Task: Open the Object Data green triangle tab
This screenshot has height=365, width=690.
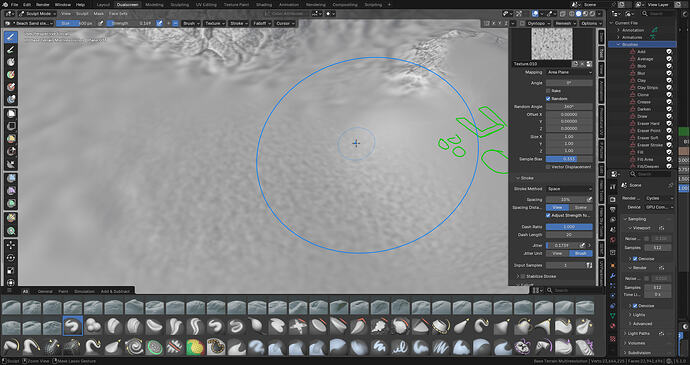Action: 613,316
